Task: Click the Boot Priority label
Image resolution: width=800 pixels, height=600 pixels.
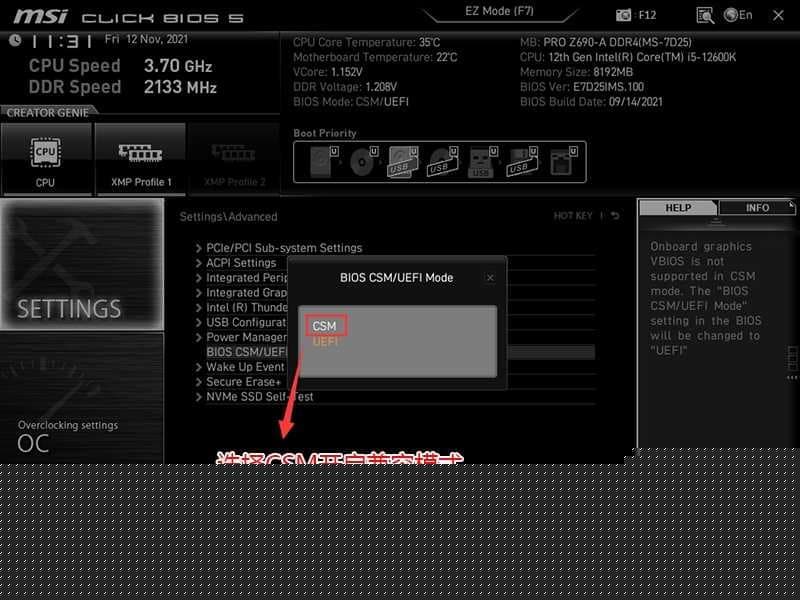Action: point(325,133)
